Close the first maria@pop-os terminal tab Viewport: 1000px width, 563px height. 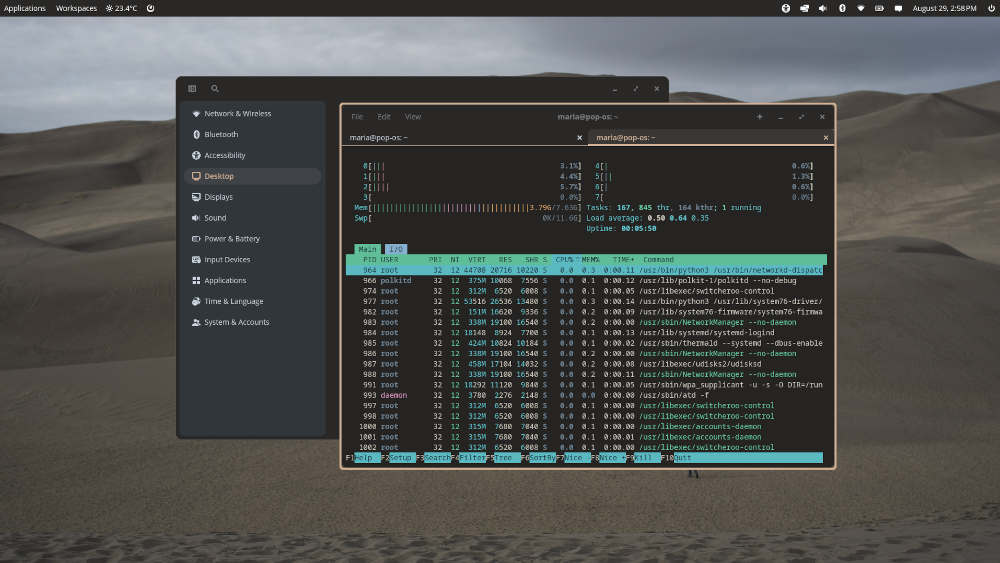579,137
